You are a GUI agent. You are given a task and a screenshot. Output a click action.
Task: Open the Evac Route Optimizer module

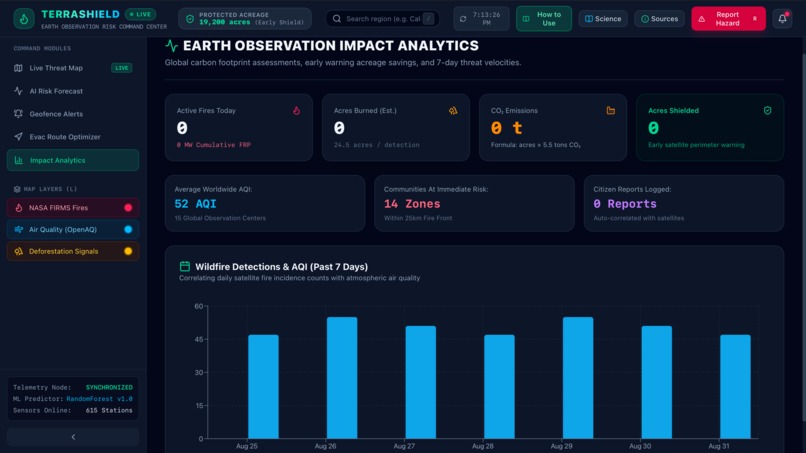[73, 137]
